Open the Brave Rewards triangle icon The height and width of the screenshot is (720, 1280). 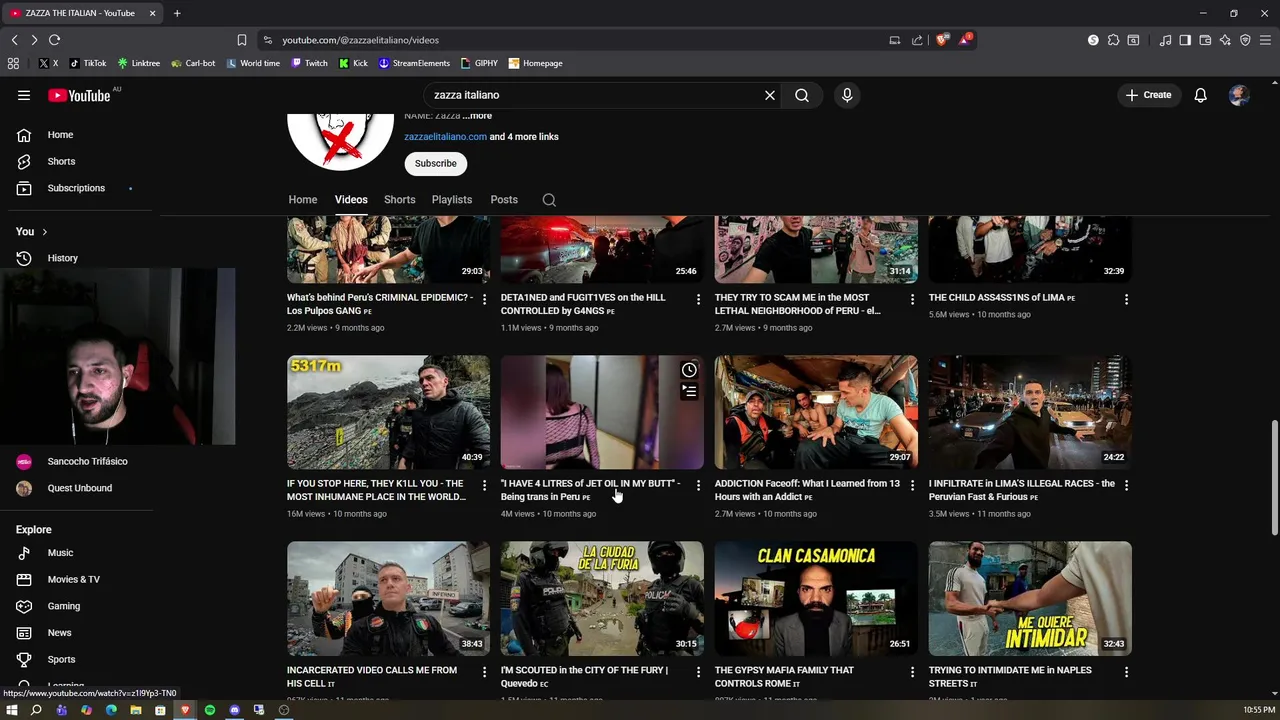(965, 40)
